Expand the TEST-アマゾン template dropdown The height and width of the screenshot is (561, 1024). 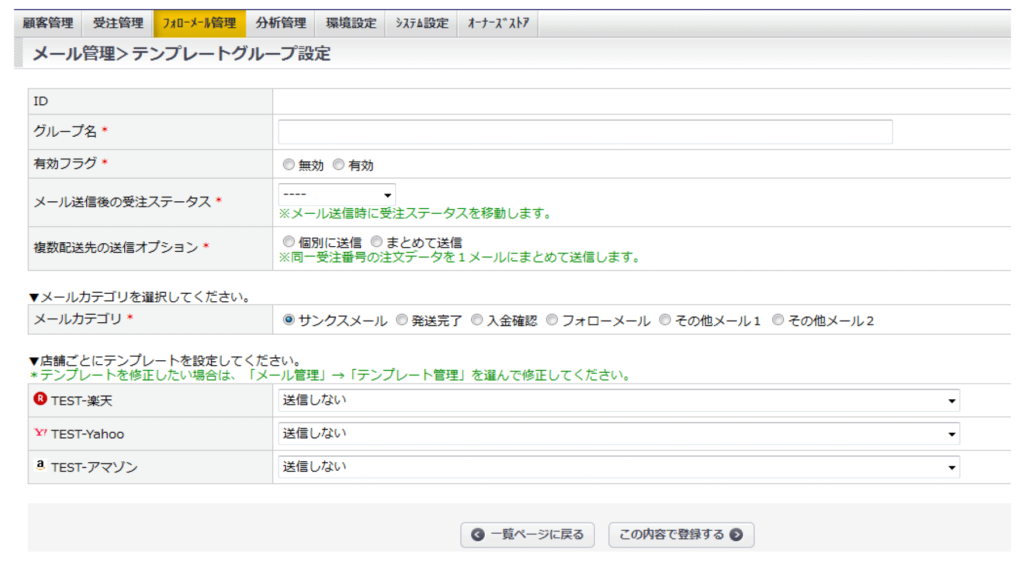(618, 467)
